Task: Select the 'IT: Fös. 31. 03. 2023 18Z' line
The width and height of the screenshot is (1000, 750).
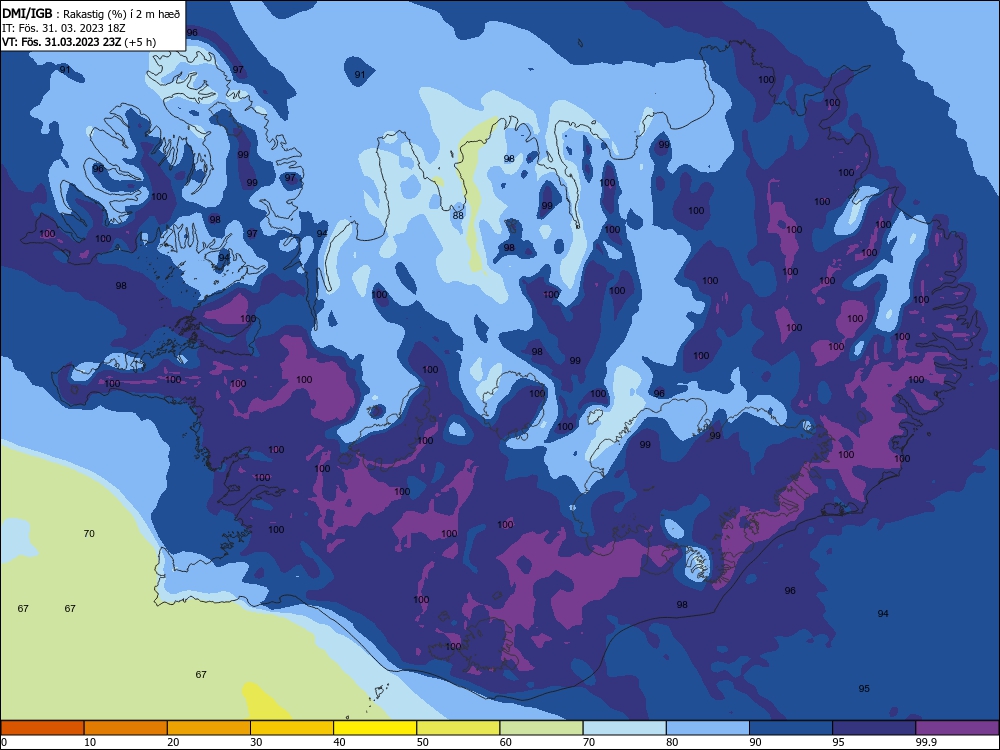Action: (64, 28)
